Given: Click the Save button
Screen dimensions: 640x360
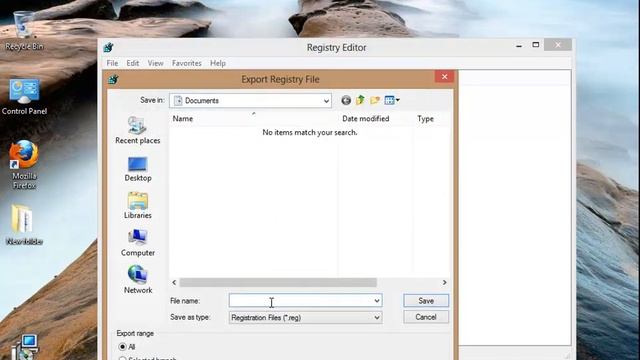Looking at the screenshot, I should pos(426,301).
